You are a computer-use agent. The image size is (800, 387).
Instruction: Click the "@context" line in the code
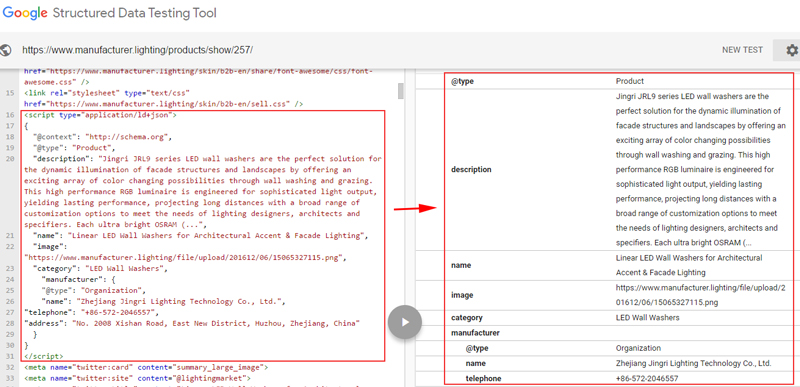coord(103,137)
